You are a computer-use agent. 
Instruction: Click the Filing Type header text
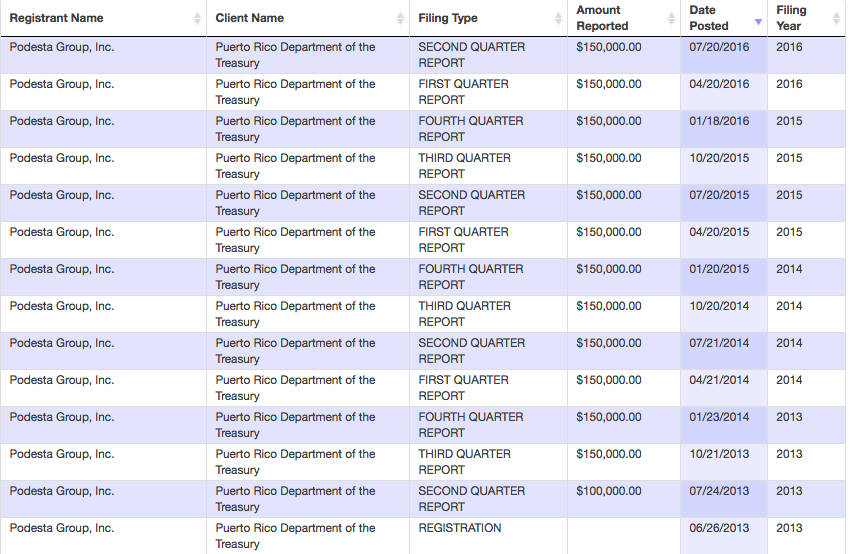[448, 18]
